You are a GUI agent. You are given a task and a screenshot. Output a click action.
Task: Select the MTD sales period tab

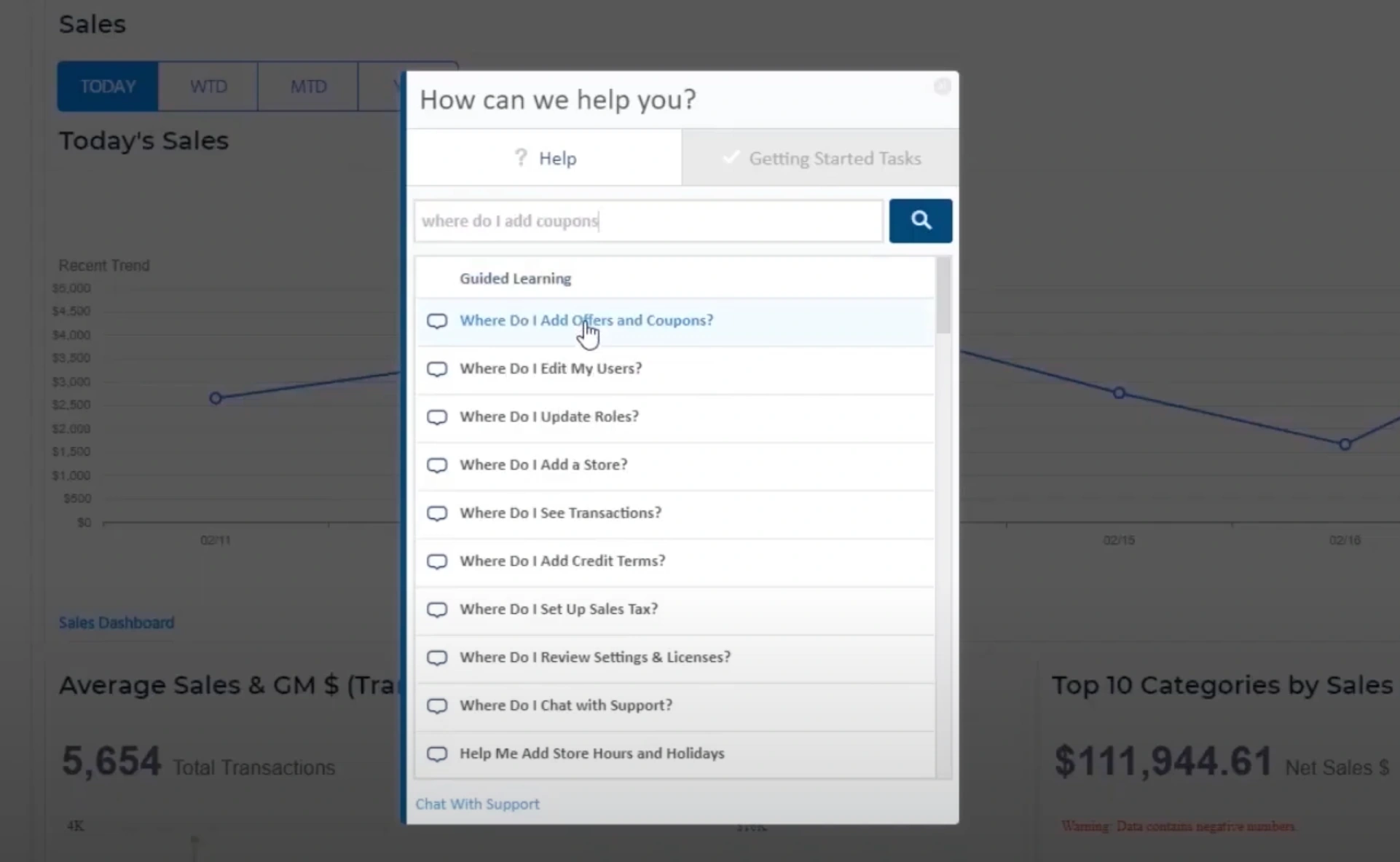coord(308,87)
